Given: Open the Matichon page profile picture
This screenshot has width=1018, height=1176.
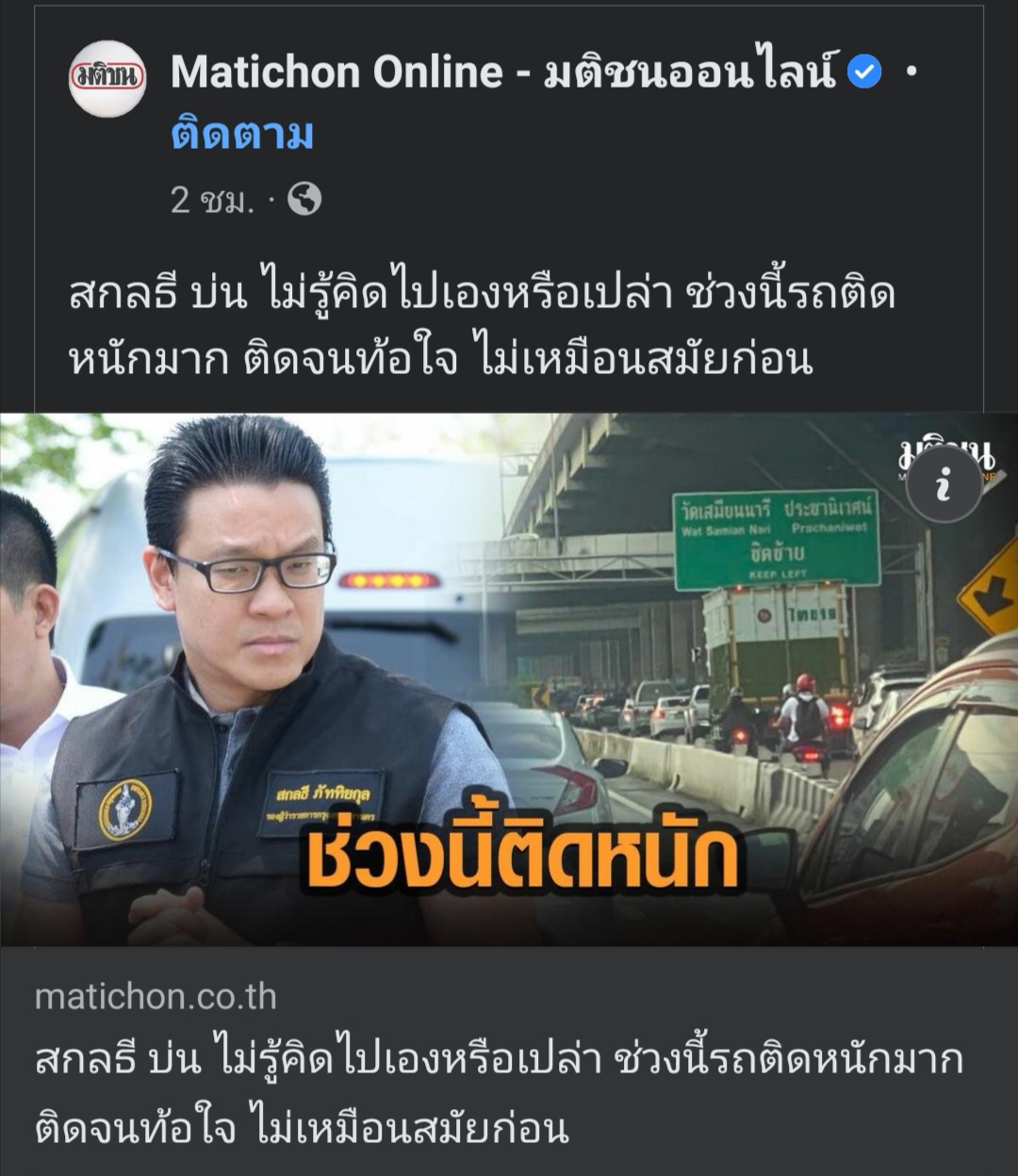Looking at the screenshot, I should click(x=107, y=78).
